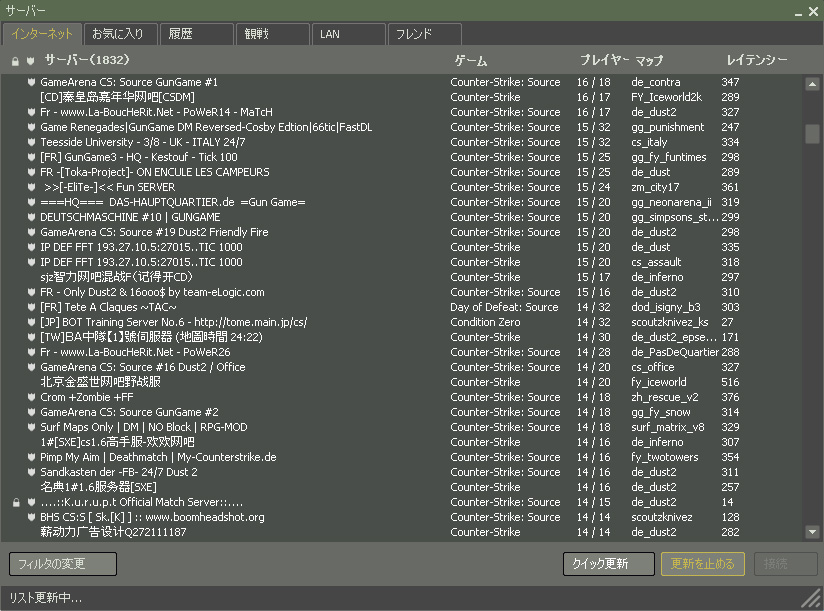824x611 pixels.
Task: Click shield icon beside BHS CS:S server
Action: tap(31, 517)
